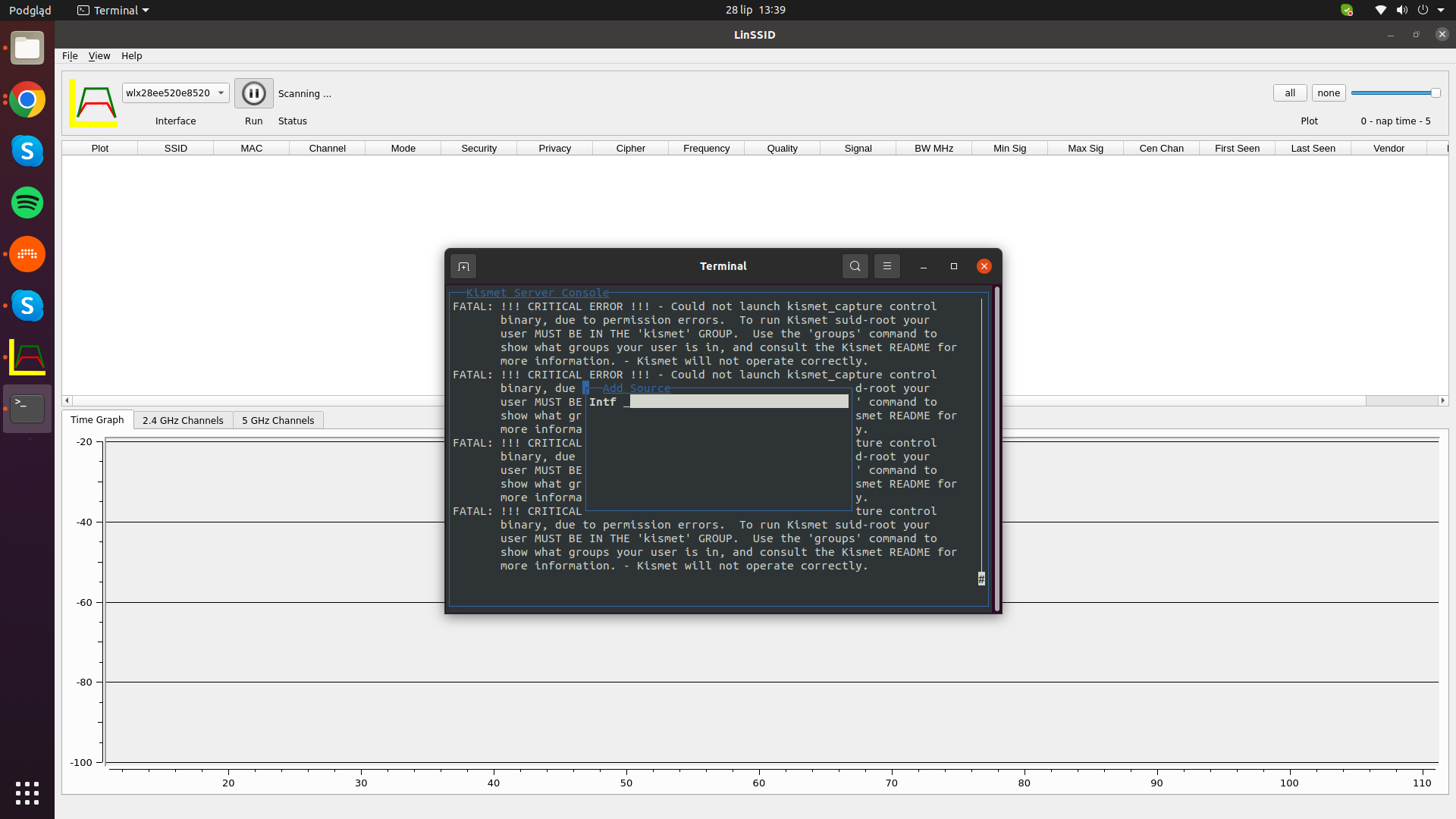Click the table's right scroll arrow
The width and height of the screenshot is (1456, 819).
(1442, 400)
